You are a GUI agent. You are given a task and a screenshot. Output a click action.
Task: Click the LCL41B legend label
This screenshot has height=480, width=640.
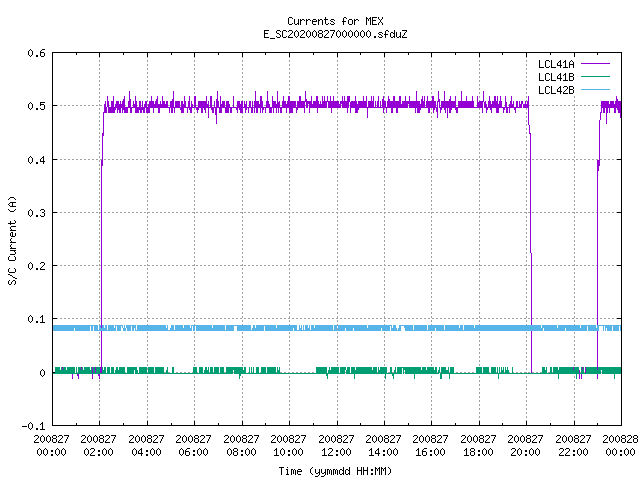coord(556,77)
